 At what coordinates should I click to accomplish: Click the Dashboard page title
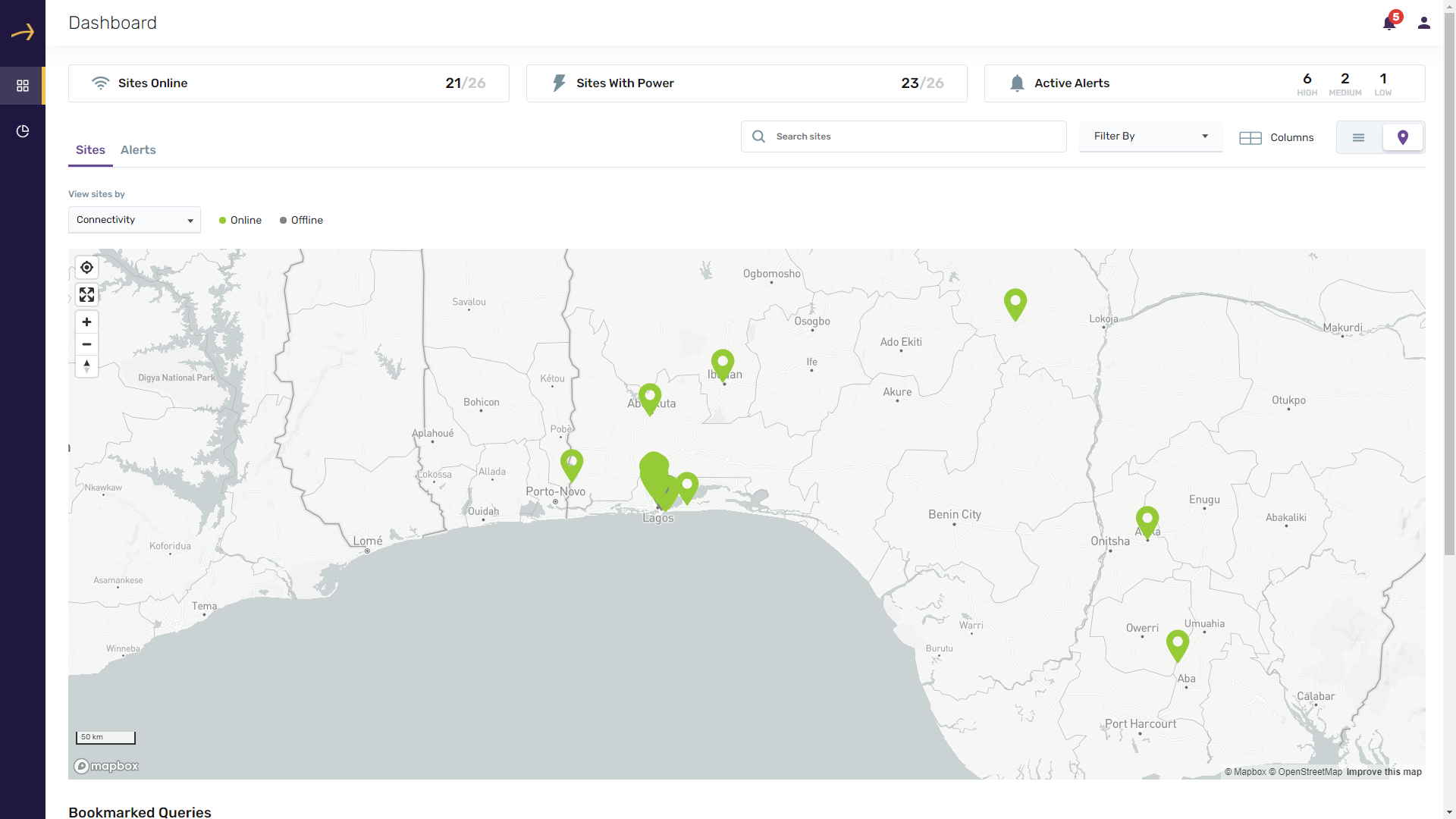(x=112, y=23)
